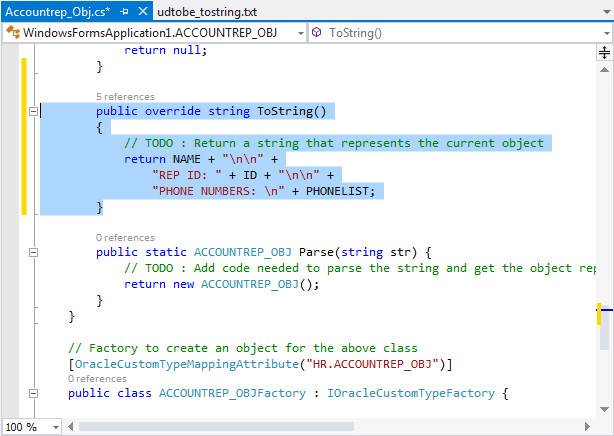Viewport: 614px width, 436px height.
Task: Click the OracleCustomTypeMappingAttribute identifier
Action: click(x=187, y=364)
